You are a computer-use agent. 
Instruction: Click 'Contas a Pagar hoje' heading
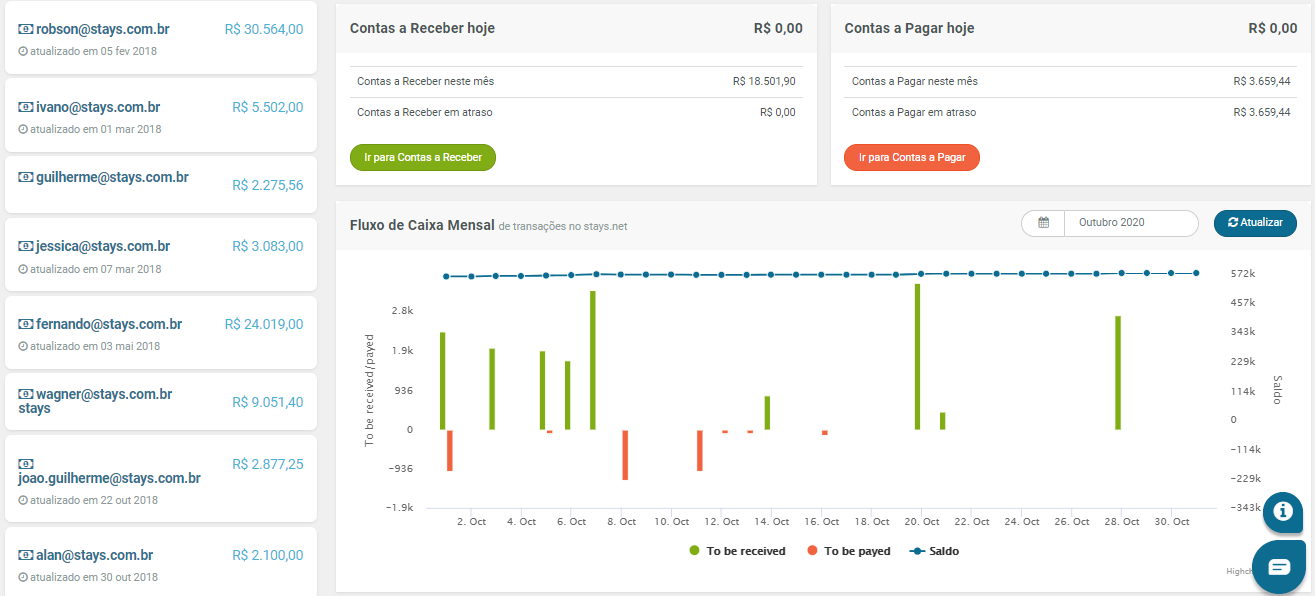[909, 28]
